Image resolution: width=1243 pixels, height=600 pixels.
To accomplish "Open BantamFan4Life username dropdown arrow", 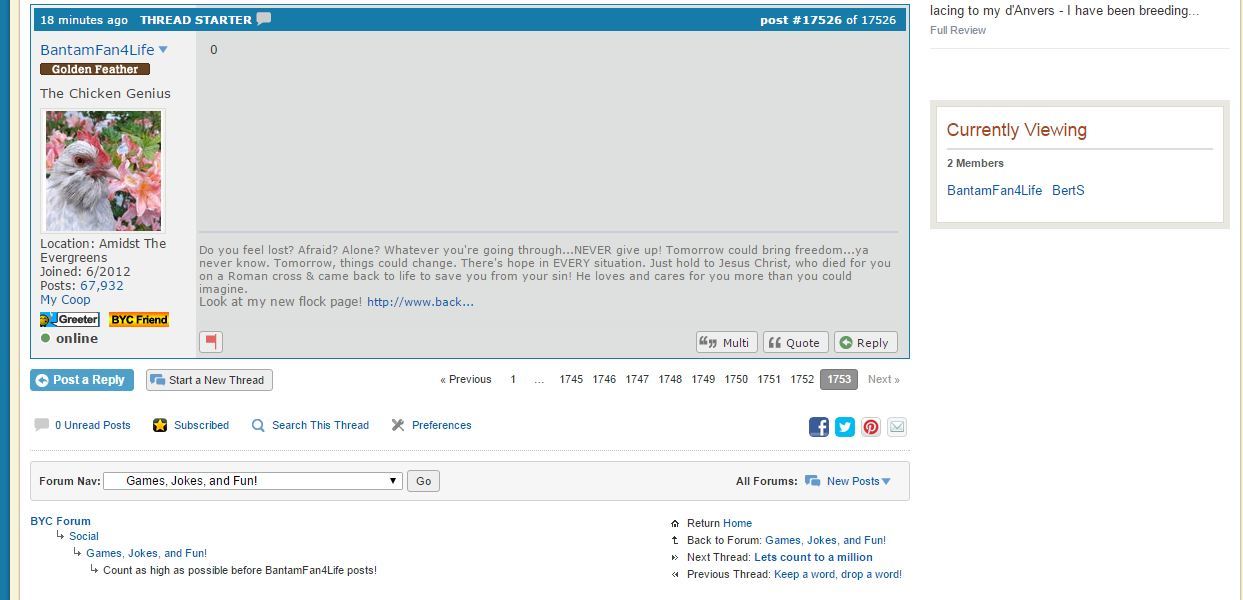I will (x=163, y=50).
